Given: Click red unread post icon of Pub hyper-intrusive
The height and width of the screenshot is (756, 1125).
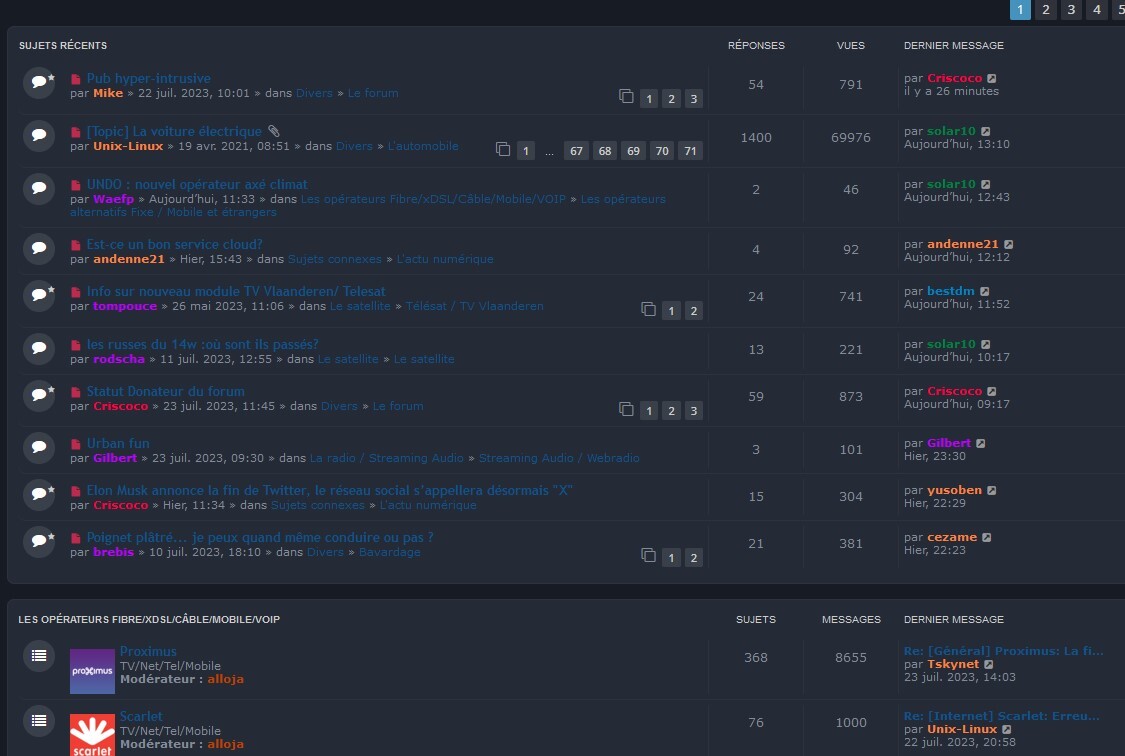Looking at the screenshot, I should click(x=75, y=79).
